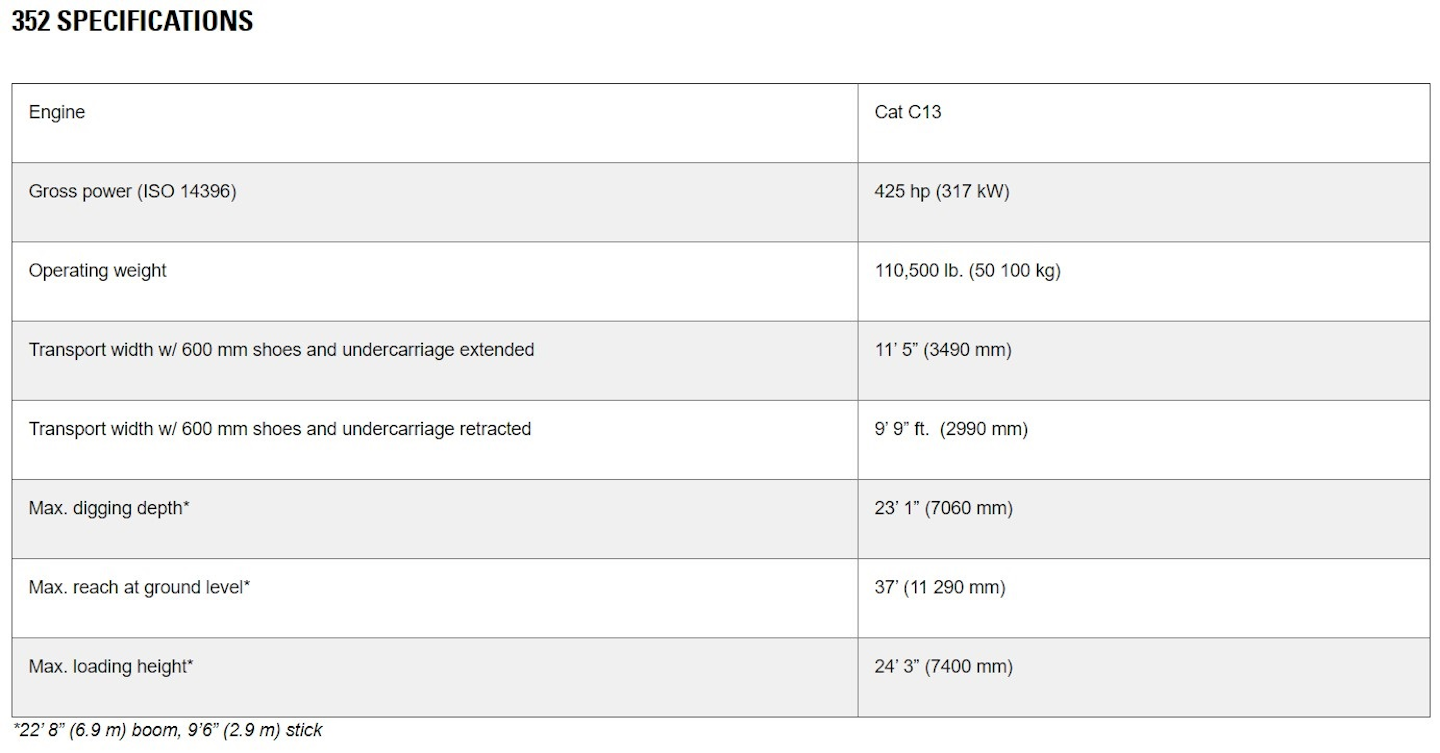Click the 9' 9" ft. (2990 mm) value

(950, 428)
